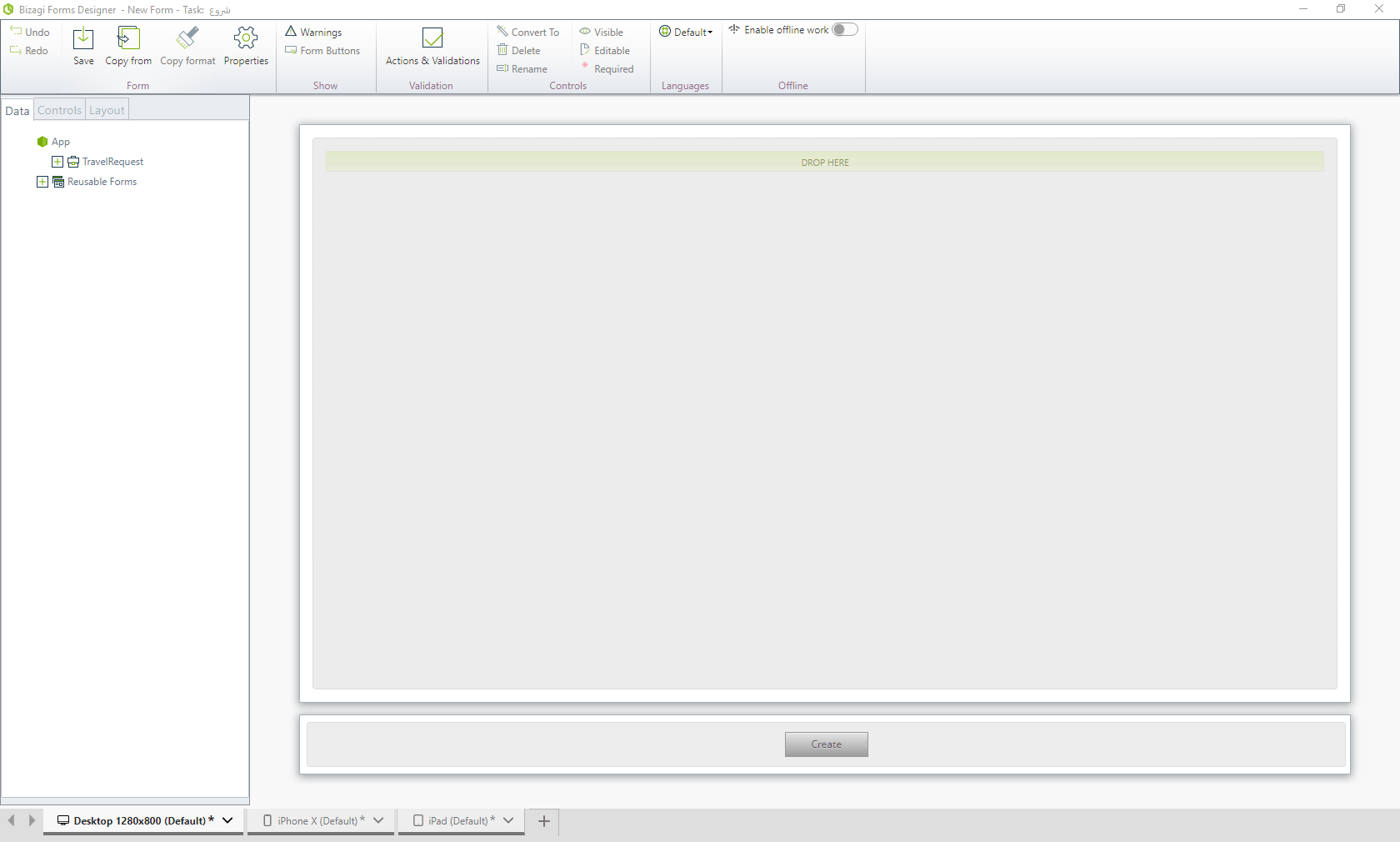Click Delete trash icon
Viewport: 1400px width, 842px height.
502,50
